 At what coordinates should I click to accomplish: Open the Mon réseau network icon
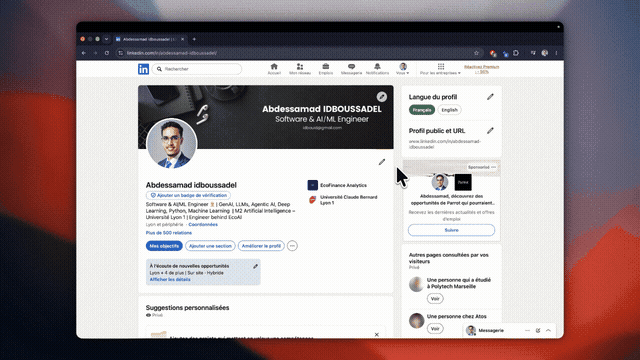[x=300, y=69]
